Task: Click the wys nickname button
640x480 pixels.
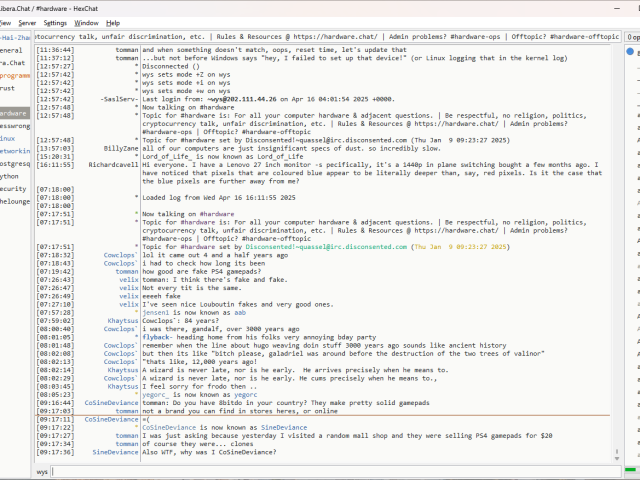Action: tap(42, 470)
